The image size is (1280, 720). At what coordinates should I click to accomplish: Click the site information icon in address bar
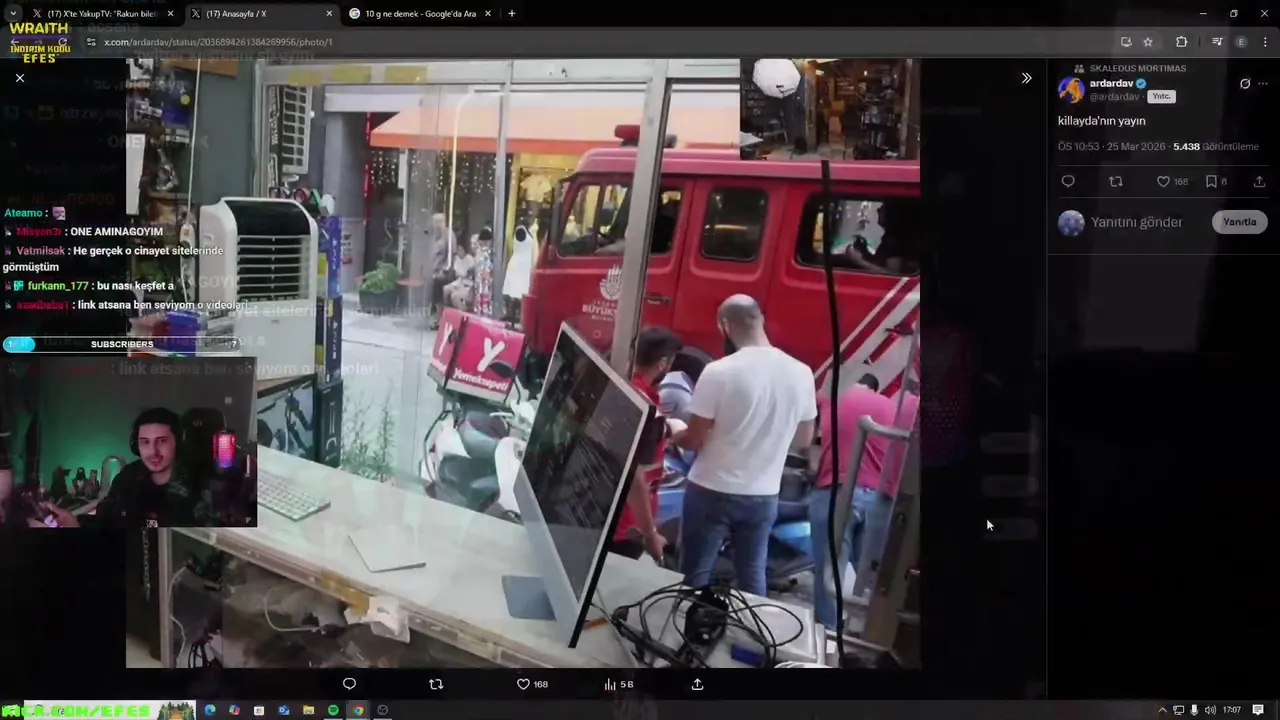[x=92, y=42]
